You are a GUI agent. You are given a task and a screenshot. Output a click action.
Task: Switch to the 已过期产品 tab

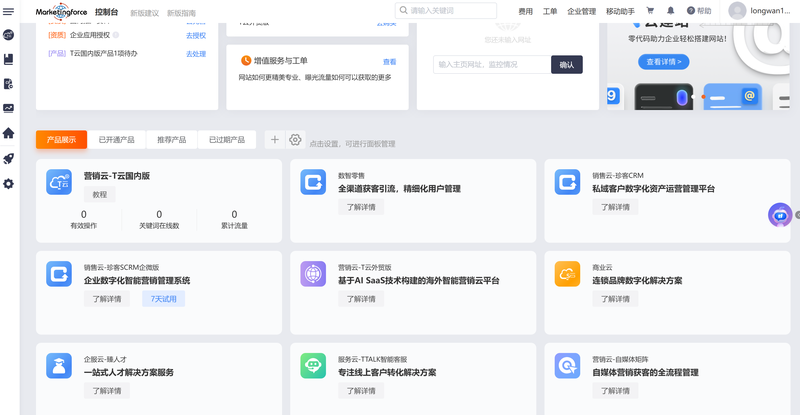pos(227,139)
